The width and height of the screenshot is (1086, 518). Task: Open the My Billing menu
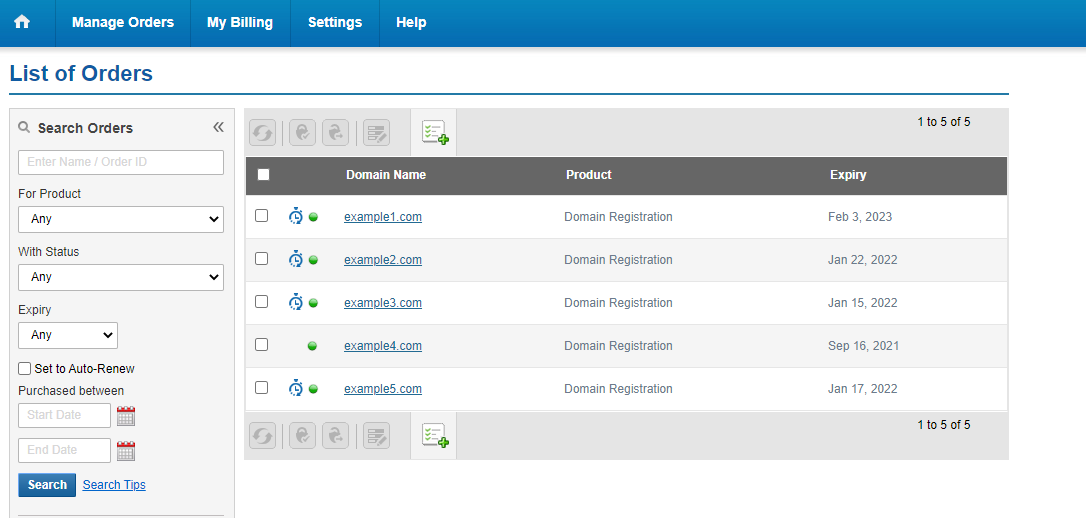[240, 22]
